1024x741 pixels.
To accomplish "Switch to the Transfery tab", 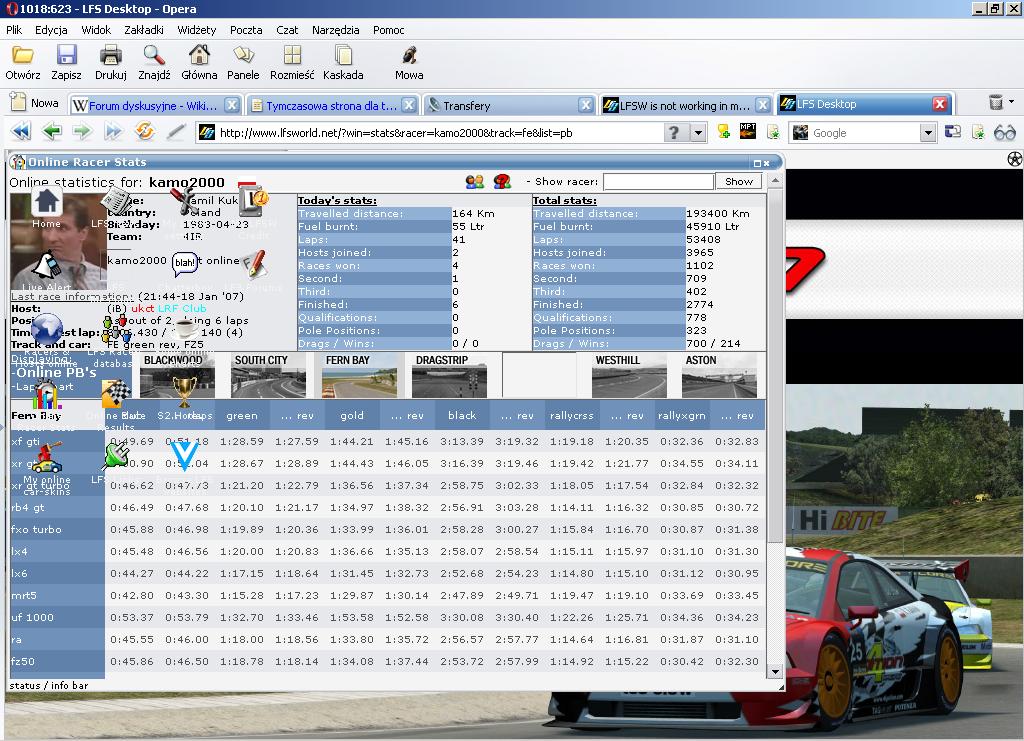I will [x=508, y=105].
